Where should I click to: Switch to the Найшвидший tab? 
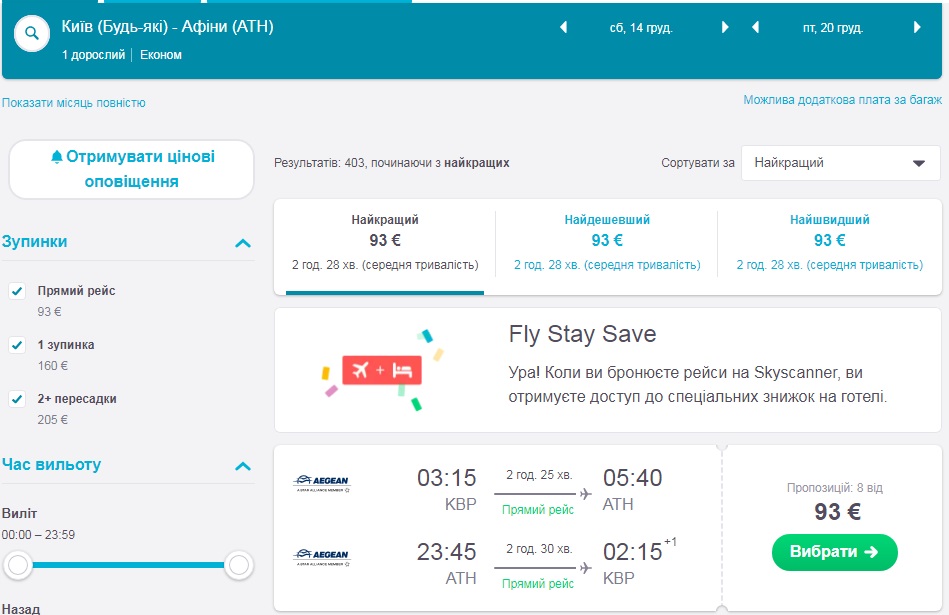(x=829, y=241)
